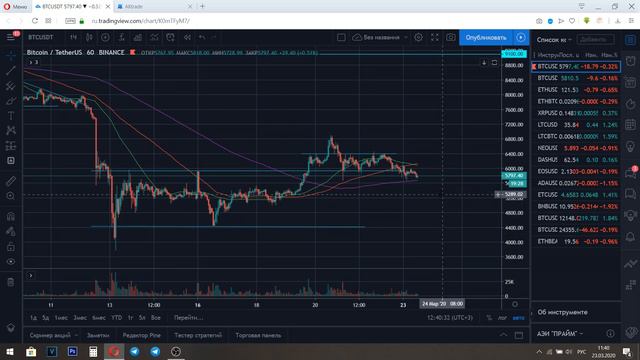Open chart settings gear icon

(418, 37)
